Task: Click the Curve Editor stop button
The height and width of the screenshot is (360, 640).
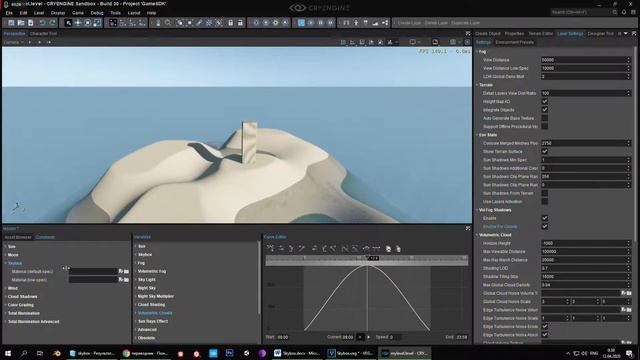Action: coord(360,337)
